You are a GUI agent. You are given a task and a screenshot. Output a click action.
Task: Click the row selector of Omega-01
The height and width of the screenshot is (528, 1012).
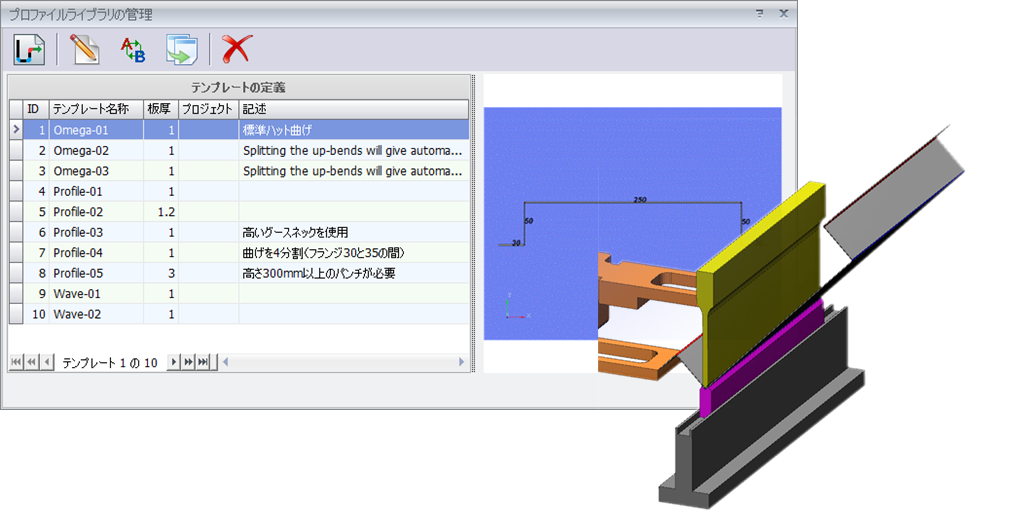[16, 130]
